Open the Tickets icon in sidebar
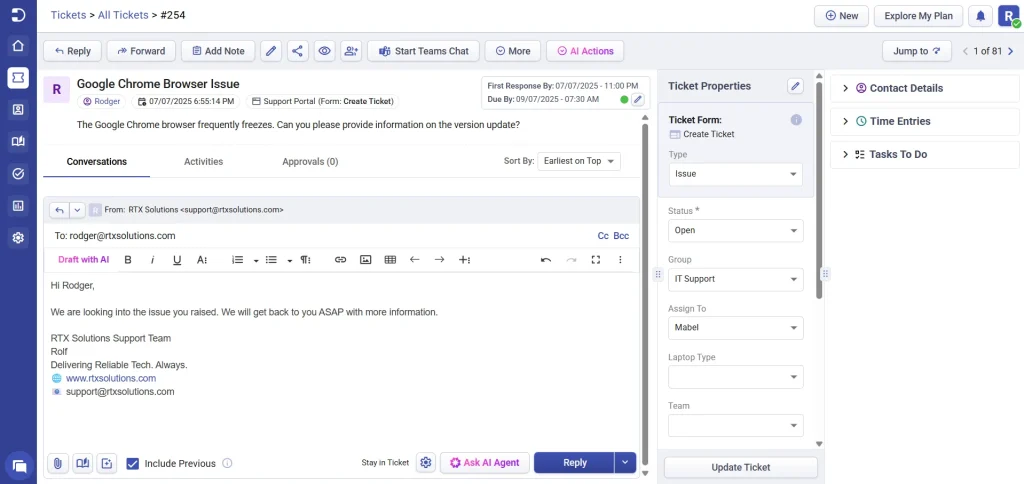Screen dimensions: 1024x484 [x=18, y=78]
